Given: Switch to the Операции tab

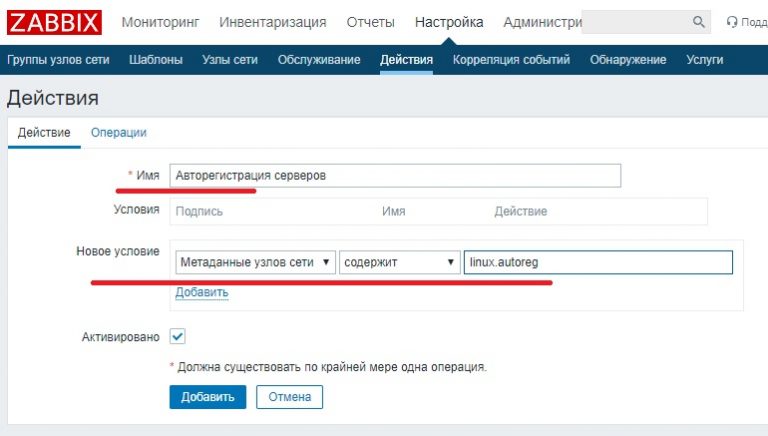Looking at the screenshot, I should point(118,132).
